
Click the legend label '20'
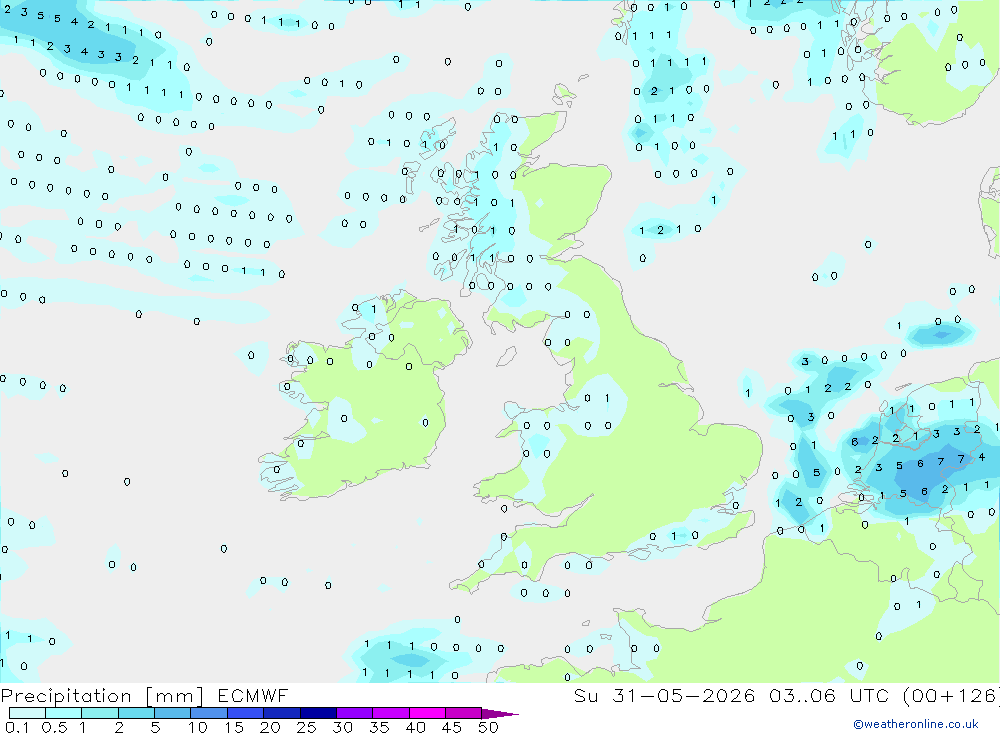click(270, 727)
